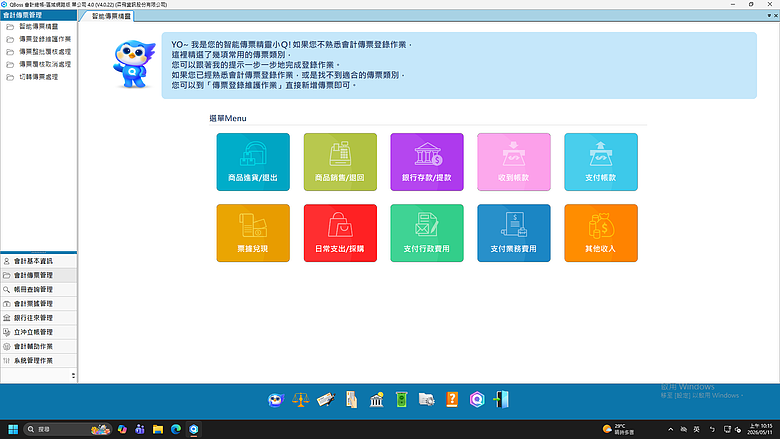Click the exit door icon in dock

click(501, 400)
